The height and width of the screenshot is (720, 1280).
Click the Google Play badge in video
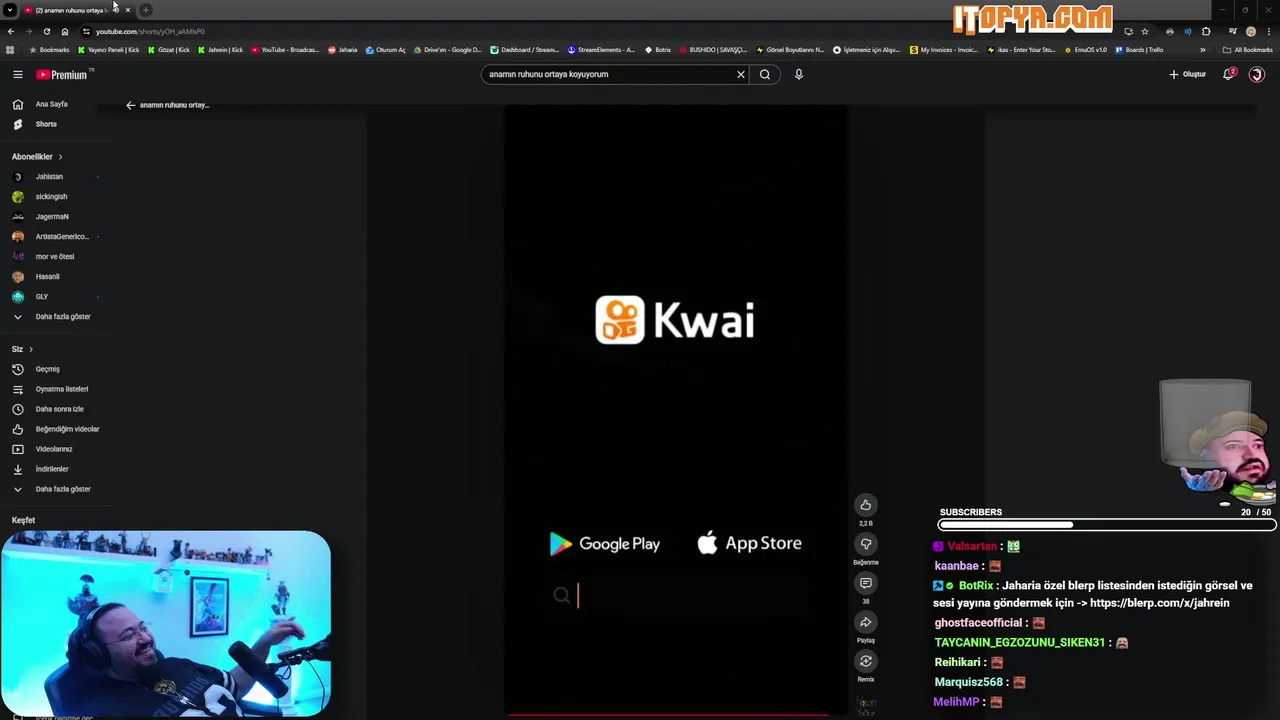coord(605,544)
